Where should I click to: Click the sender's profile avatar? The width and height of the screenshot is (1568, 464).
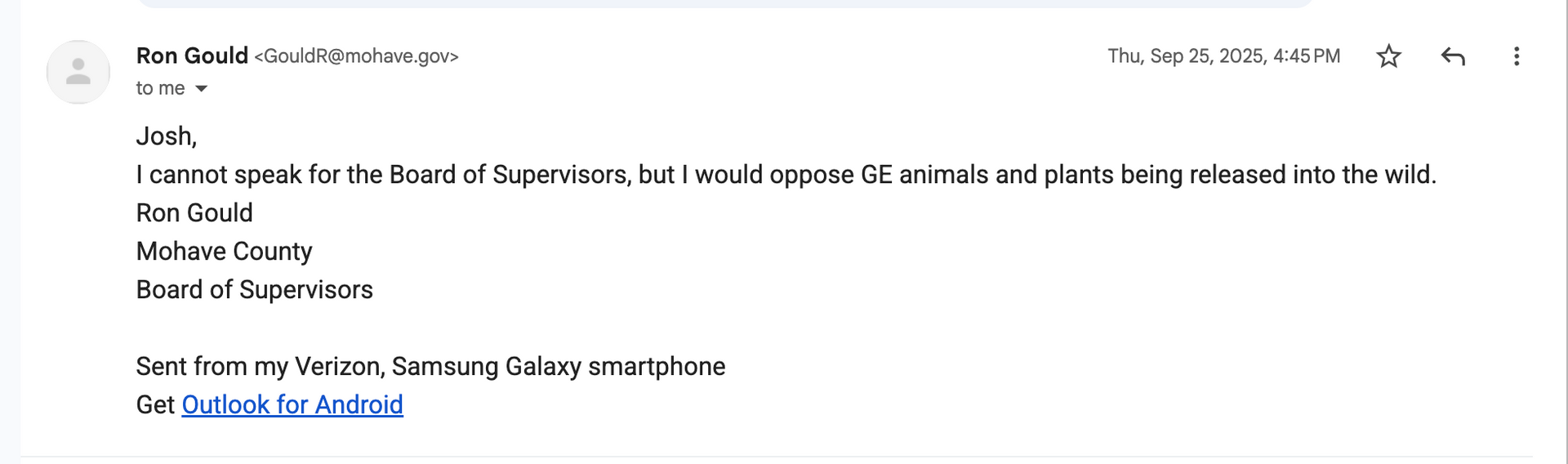coord(78,72)
